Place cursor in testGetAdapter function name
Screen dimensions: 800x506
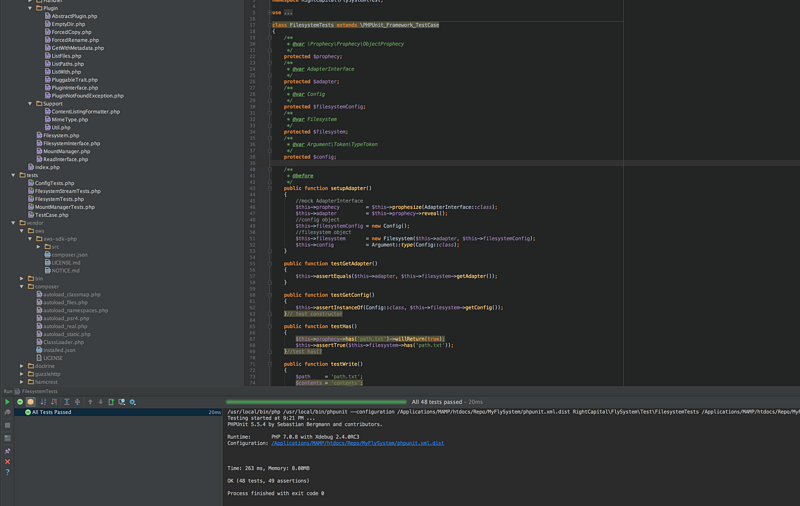[x=352, y=264]
